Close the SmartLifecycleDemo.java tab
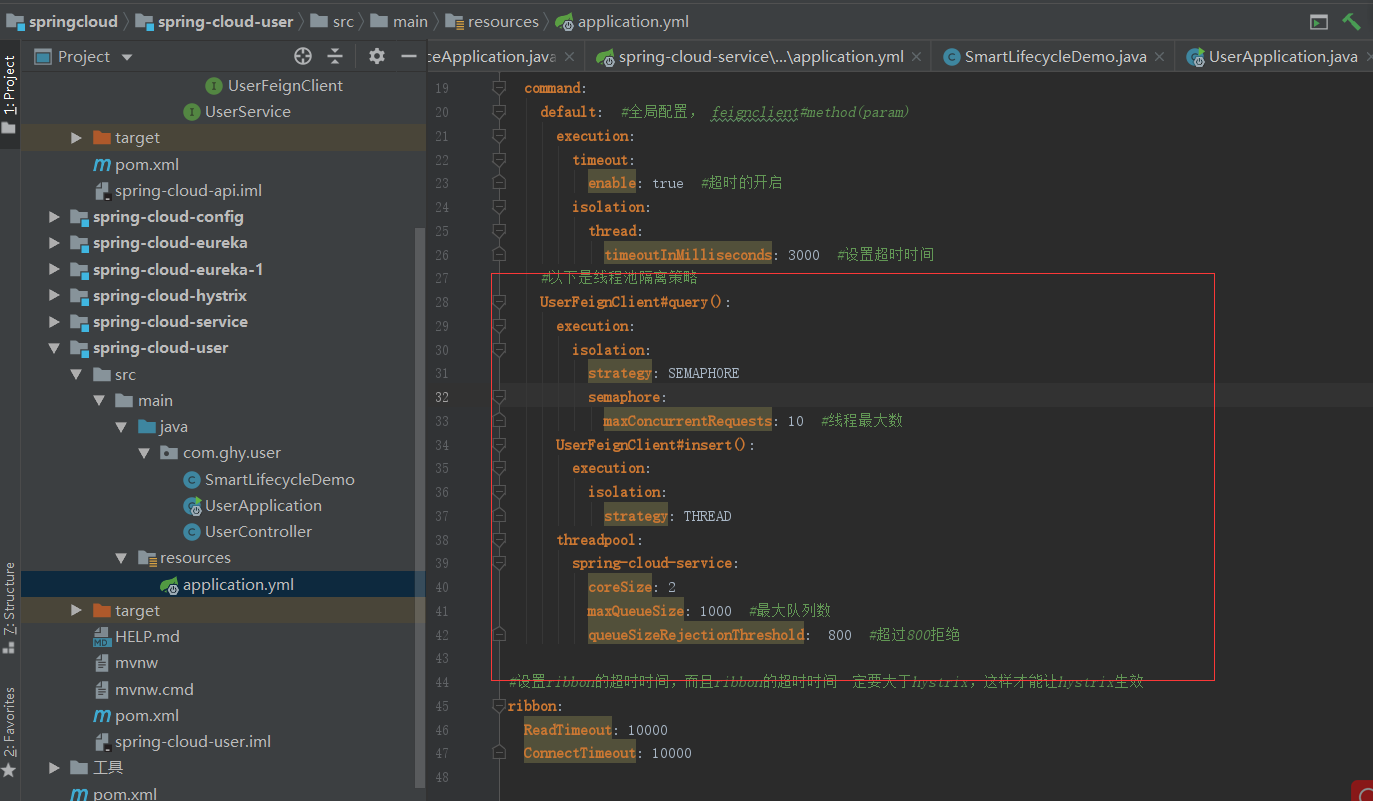 1160,58
